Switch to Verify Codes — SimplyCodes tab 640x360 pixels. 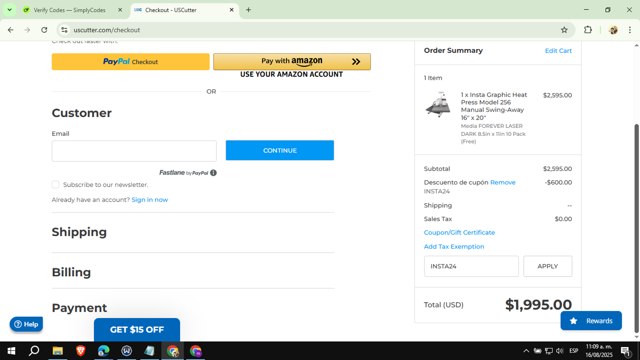(x=69, y=10)
